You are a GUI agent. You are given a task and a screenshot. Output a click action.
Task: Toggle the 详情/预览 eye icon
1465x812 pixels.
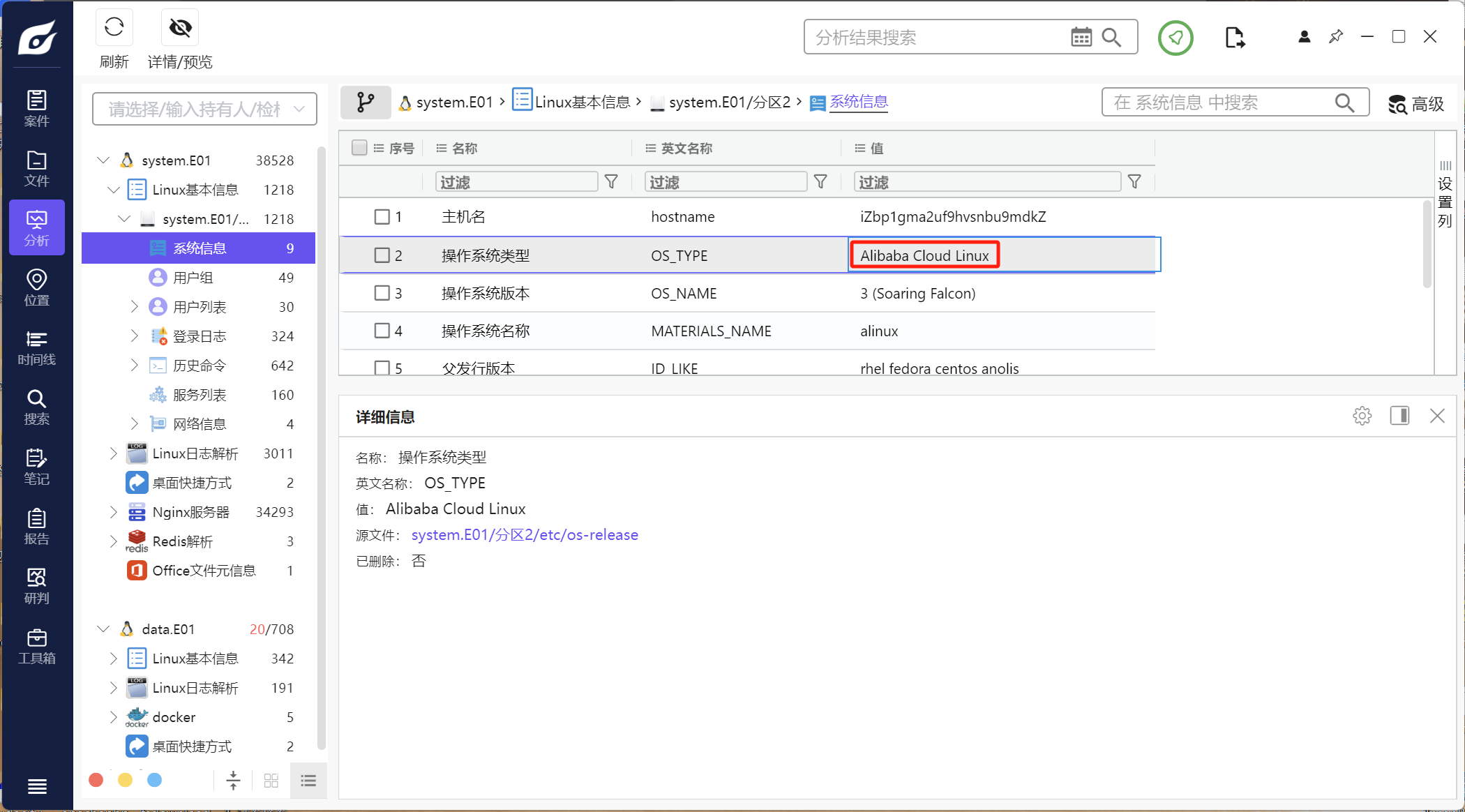(x=180, y=28)
